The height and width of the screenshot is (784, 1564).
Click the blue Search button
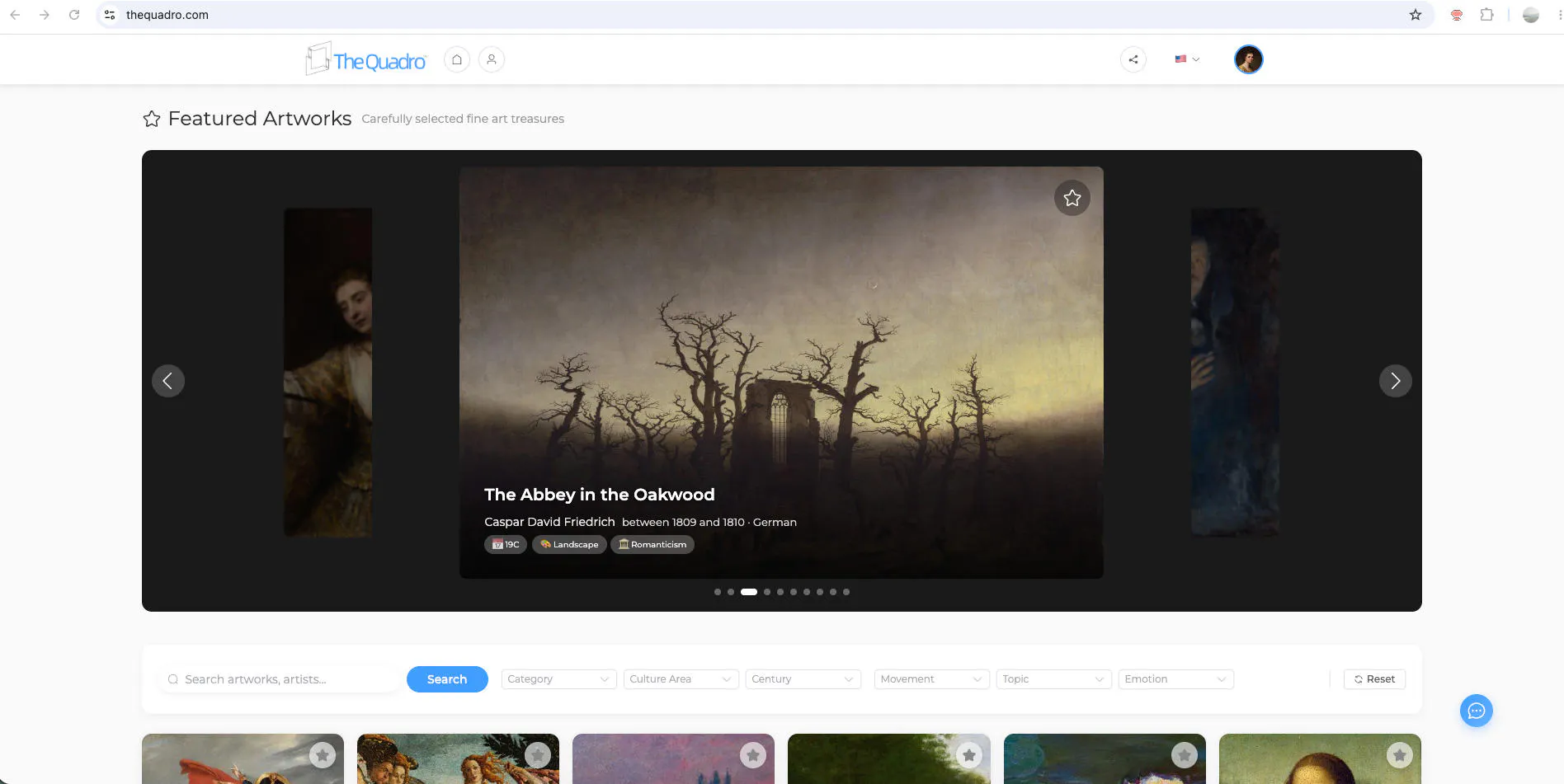[x=447, y=679]
